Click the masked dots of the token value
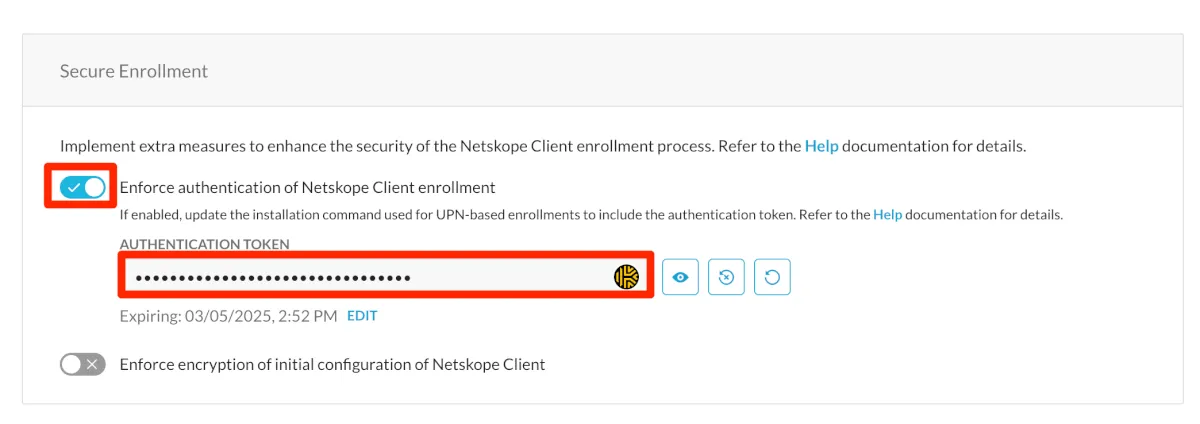 [x=273, y=277]
